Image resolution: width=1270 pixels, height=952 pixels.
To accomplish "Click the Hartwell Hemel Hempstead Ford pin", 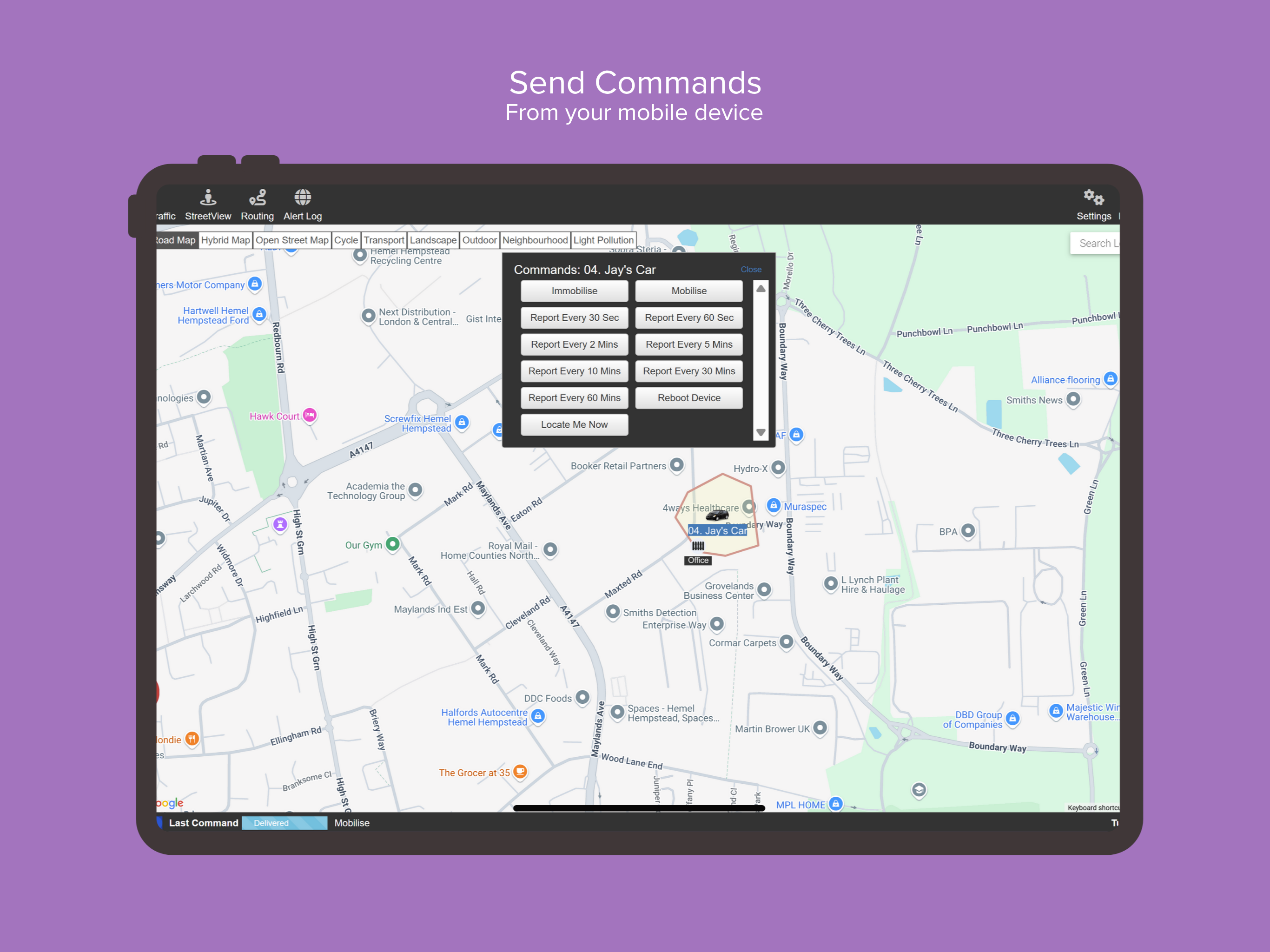I will [x=259, y=314].
